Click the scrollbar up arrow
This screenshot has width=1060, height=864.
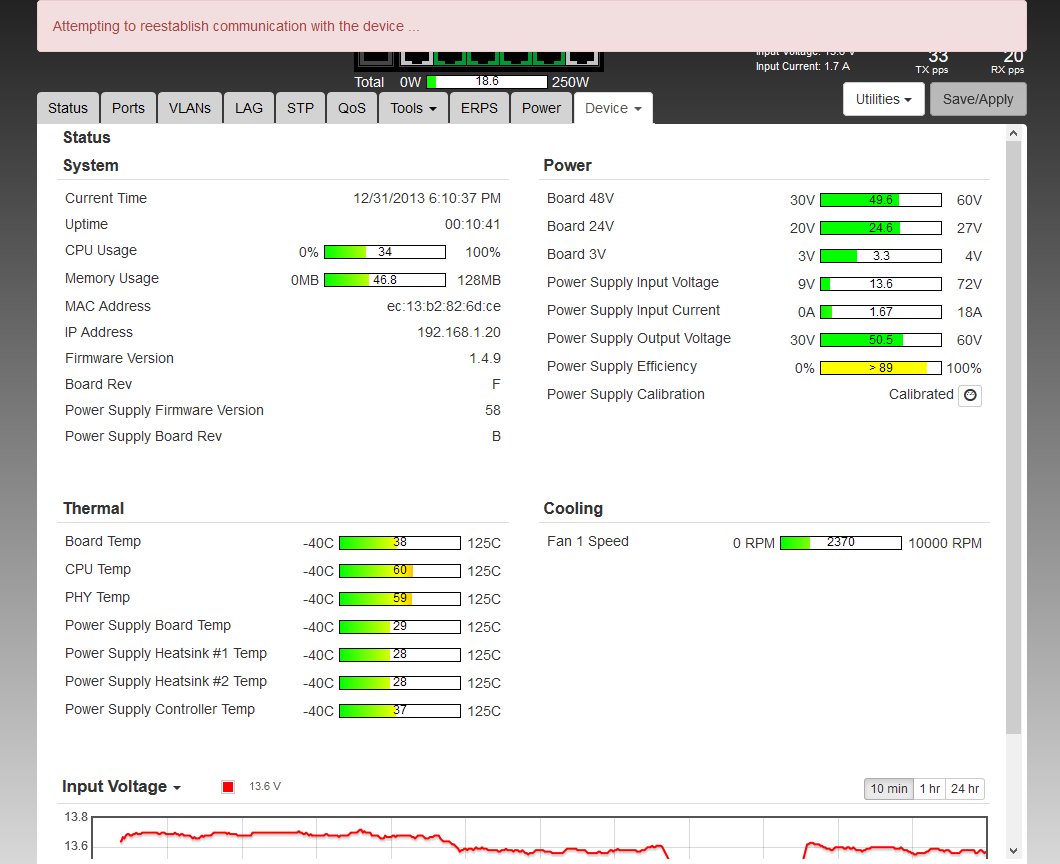click(1014, 133)
